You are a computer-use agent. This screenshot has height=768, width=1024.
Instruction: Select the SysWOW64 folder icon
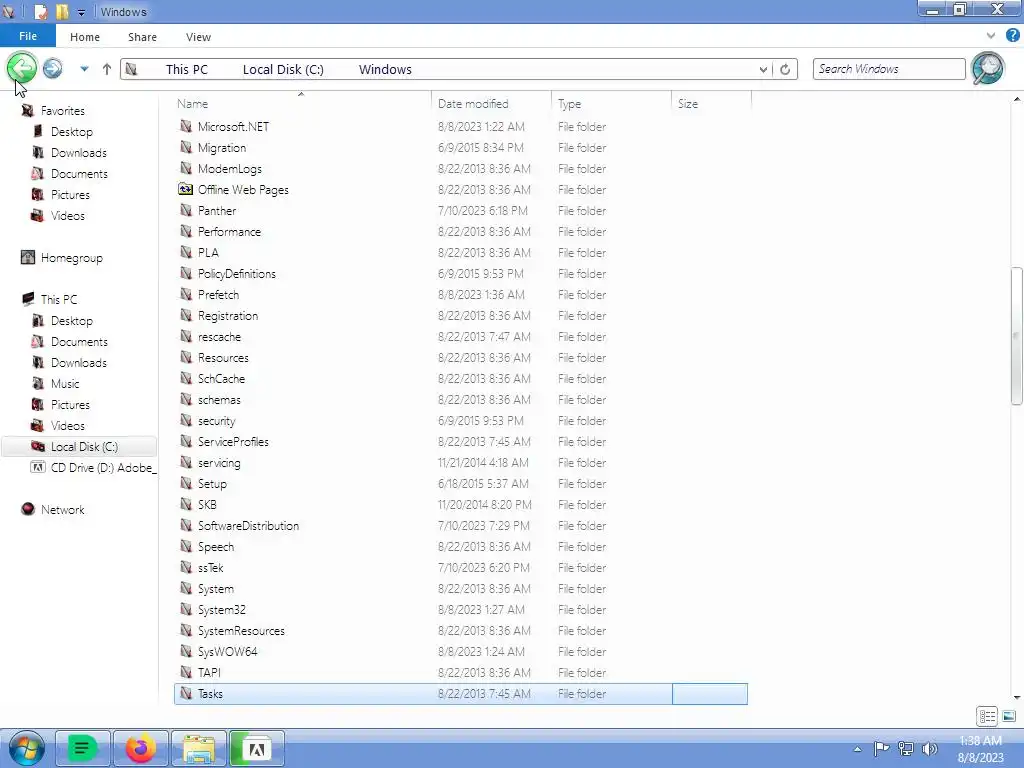coord(186,651)
